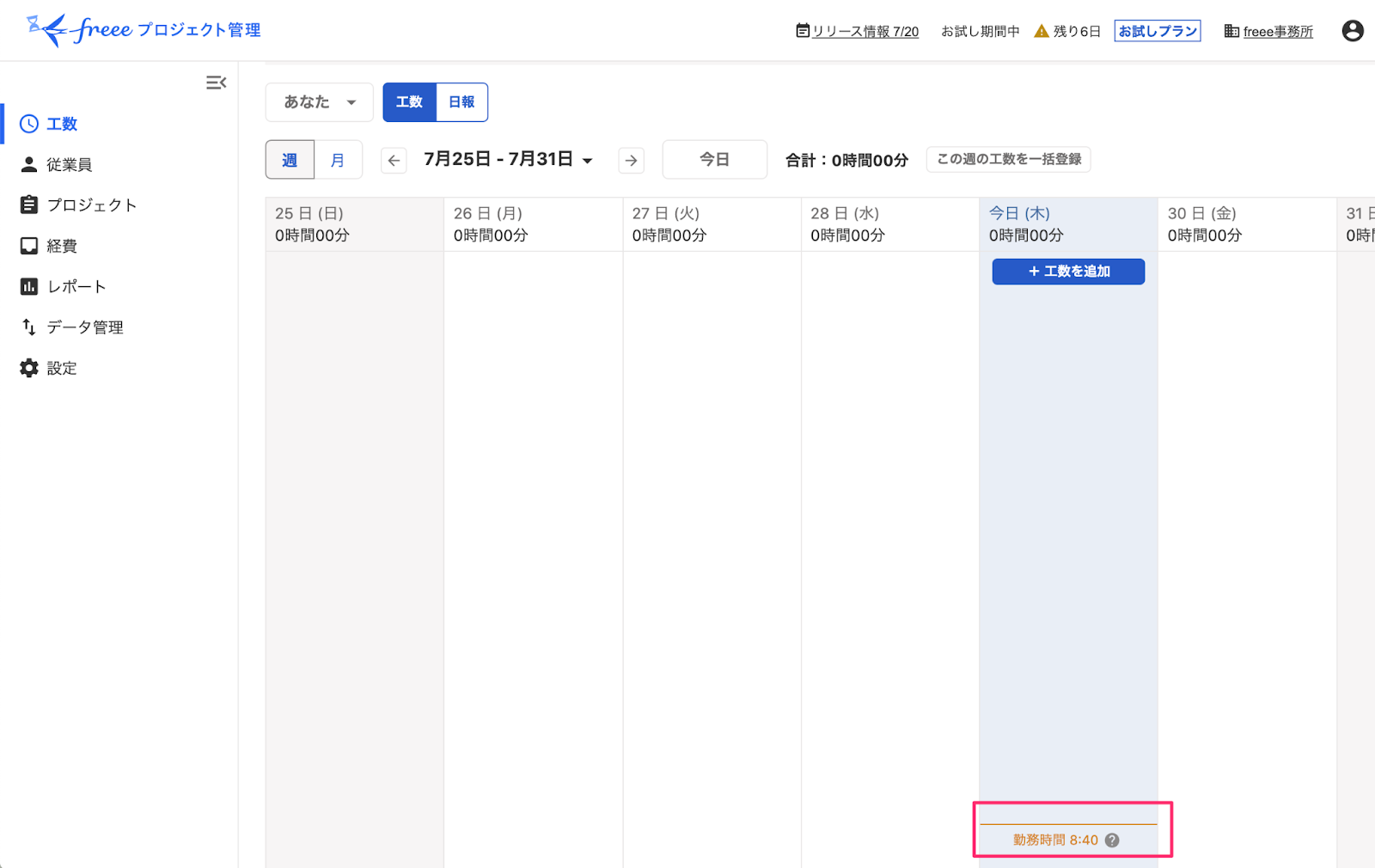Click the building icon beside freee事務所
Screen dimensions: 1375x868
[x=1231, y=31]
